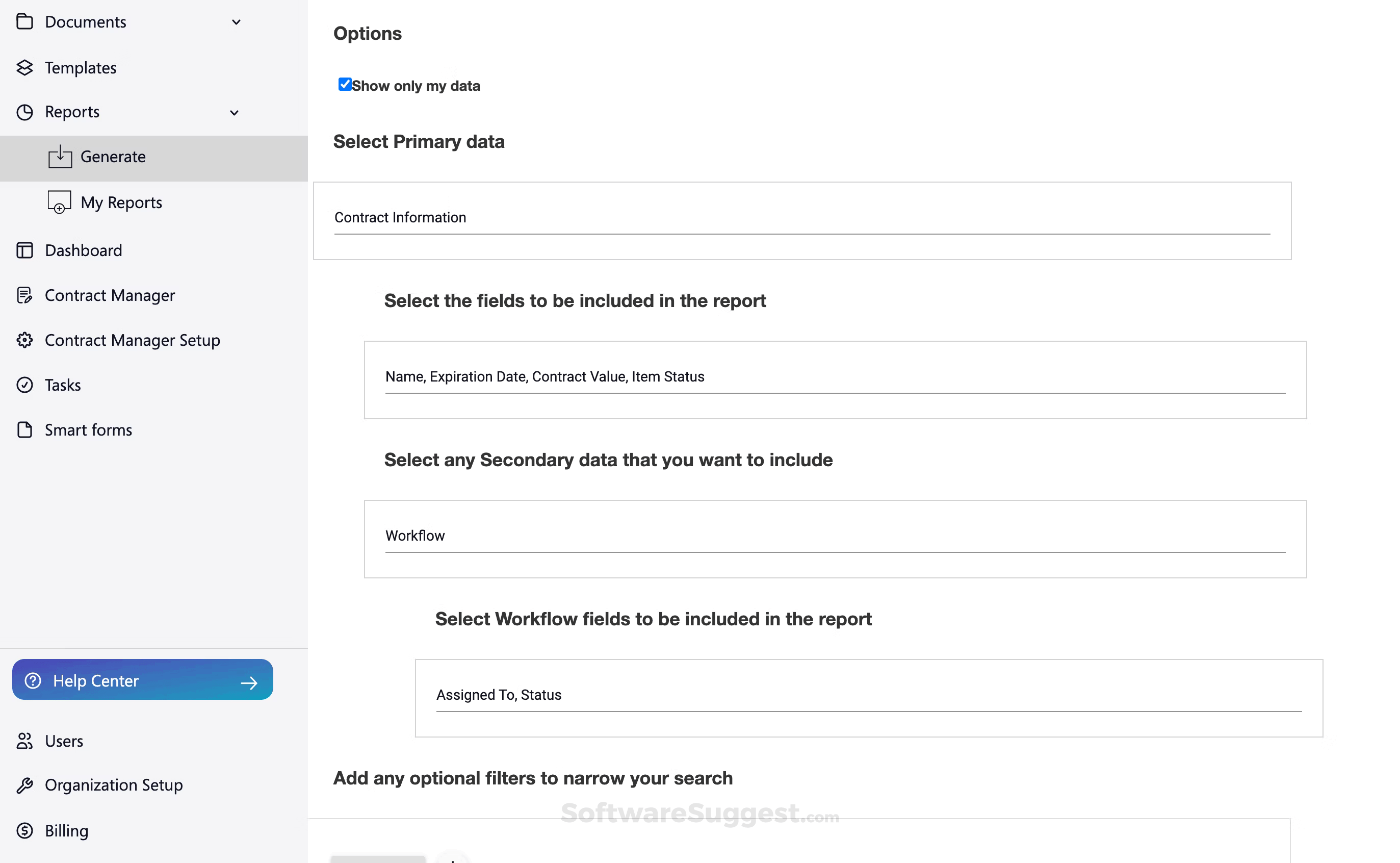
Task: Click the Tasks checkmark circle icon
Action: coord(24,385)
